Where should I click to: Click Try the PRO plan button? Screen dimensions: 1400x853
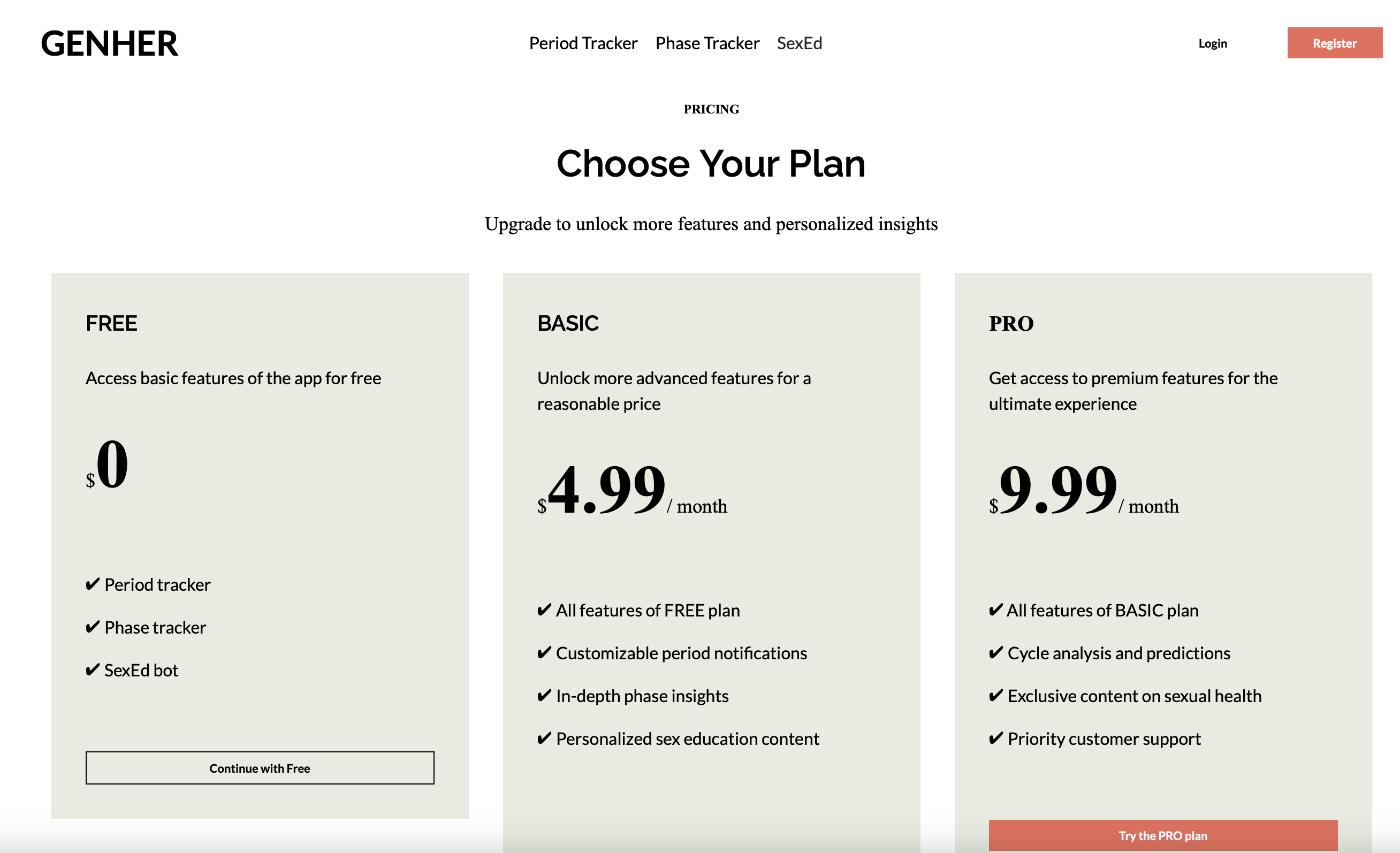(x=1162, y=835)
